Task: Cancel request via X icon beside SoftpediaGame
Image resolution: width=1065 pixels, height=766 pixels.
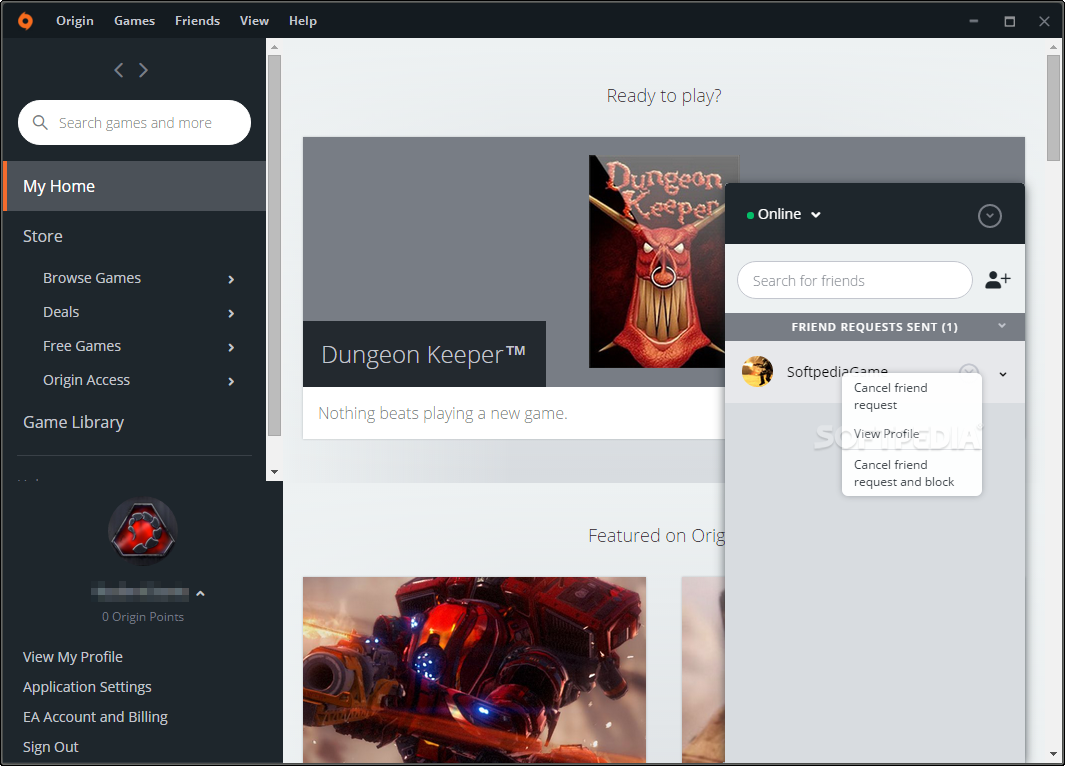Action: point(969,371)
